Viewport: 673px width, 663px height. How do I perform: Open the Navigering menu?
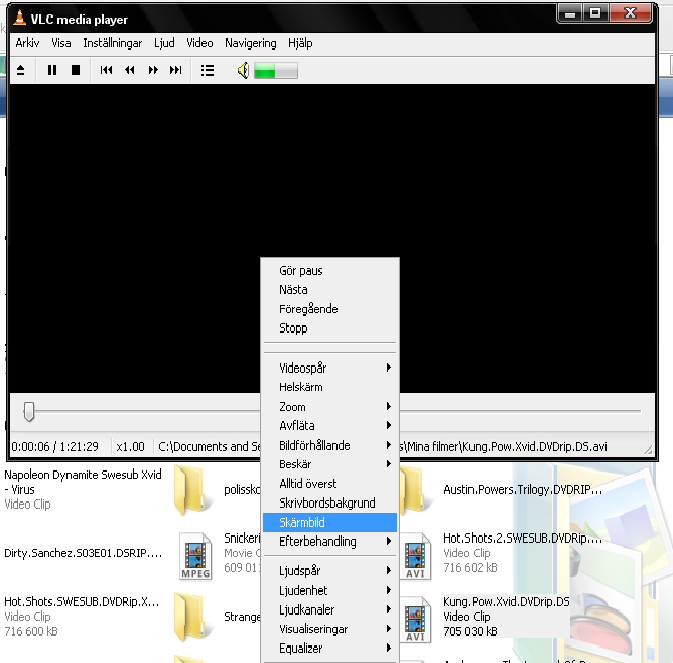click(251, 44)
